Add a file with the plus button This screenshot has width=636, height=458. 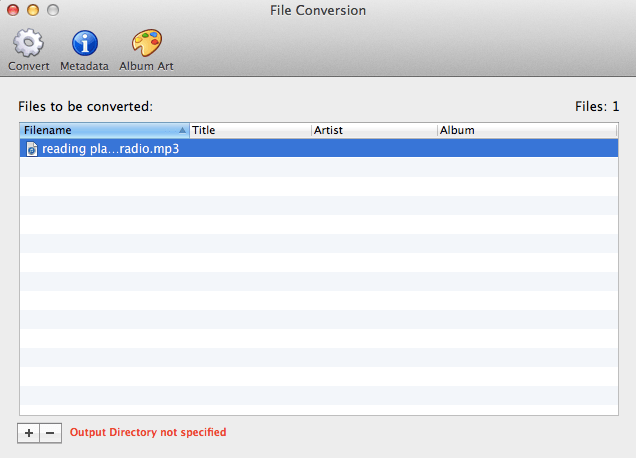(x=28, y=433)
